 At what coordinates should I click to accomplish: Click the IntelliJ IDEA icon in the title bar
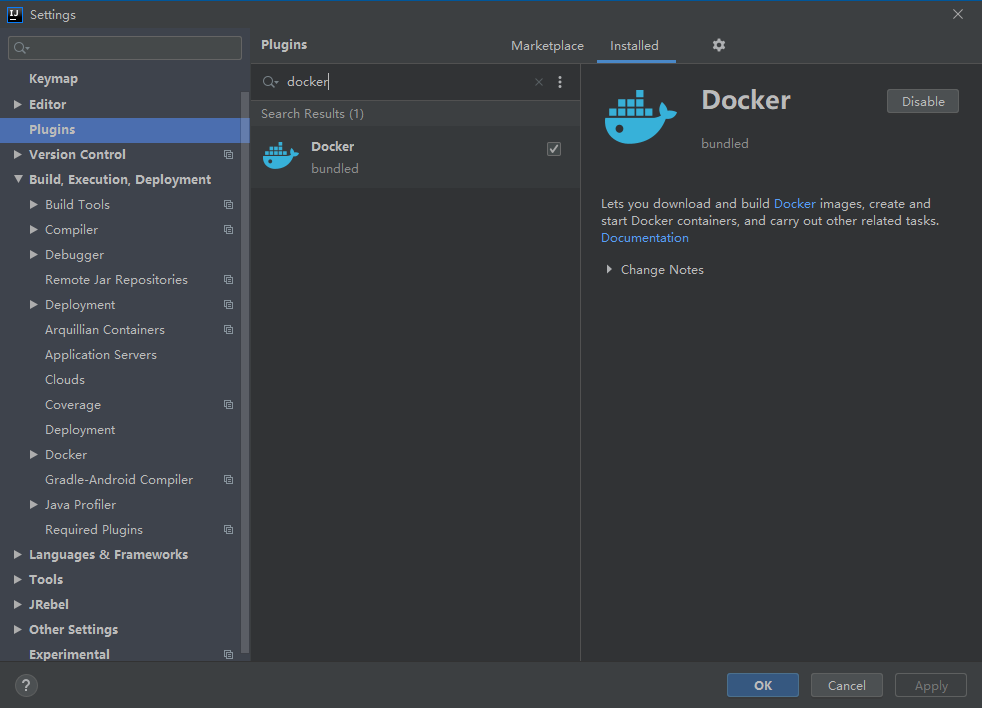tap(15, 14)
